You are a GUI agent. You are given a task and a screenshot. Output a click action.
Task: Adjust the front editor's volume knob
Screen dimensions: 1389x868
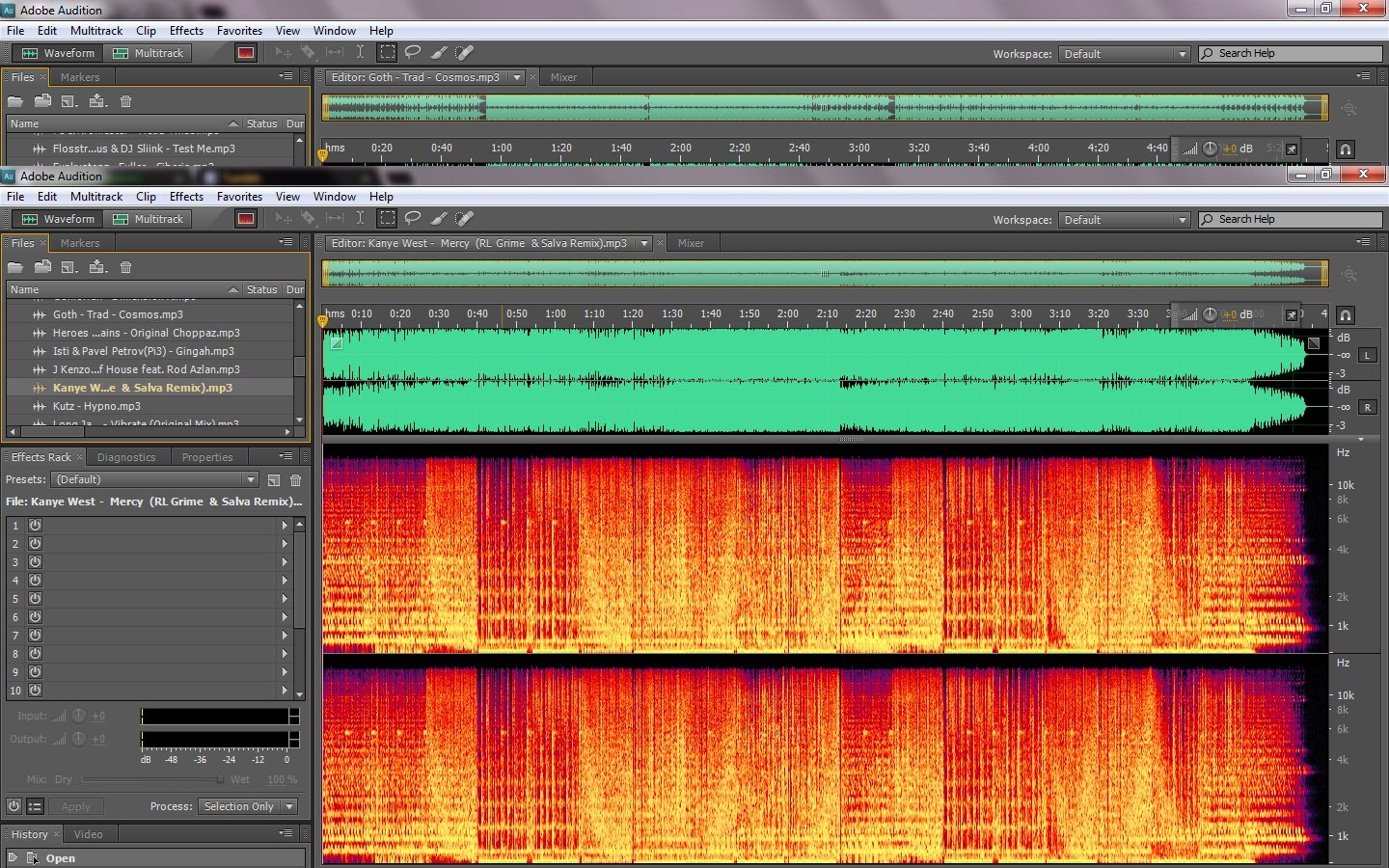[1210, 314]
